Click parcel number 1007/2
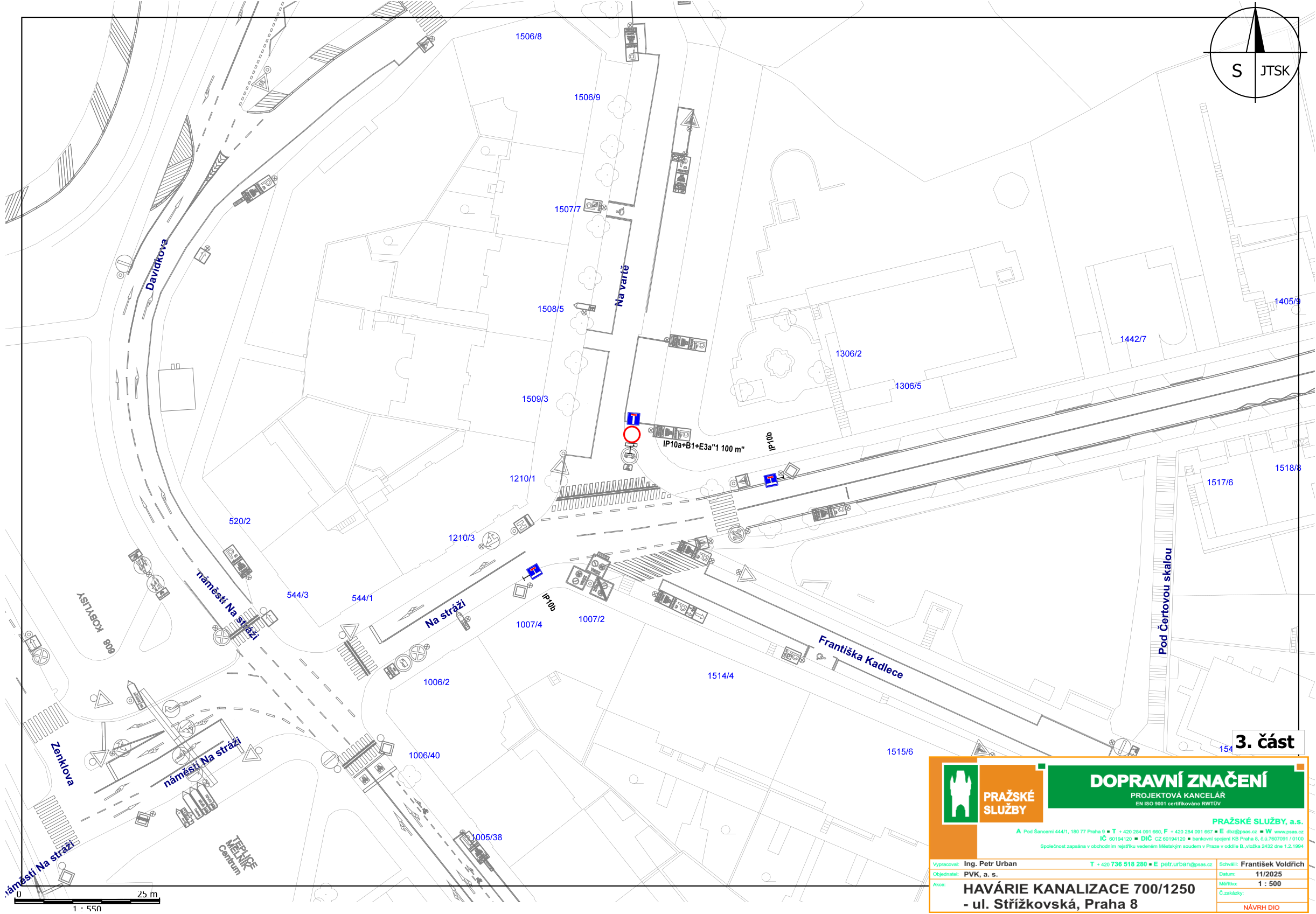Viewport: 1316px width, 914px height. pos(591,619)
